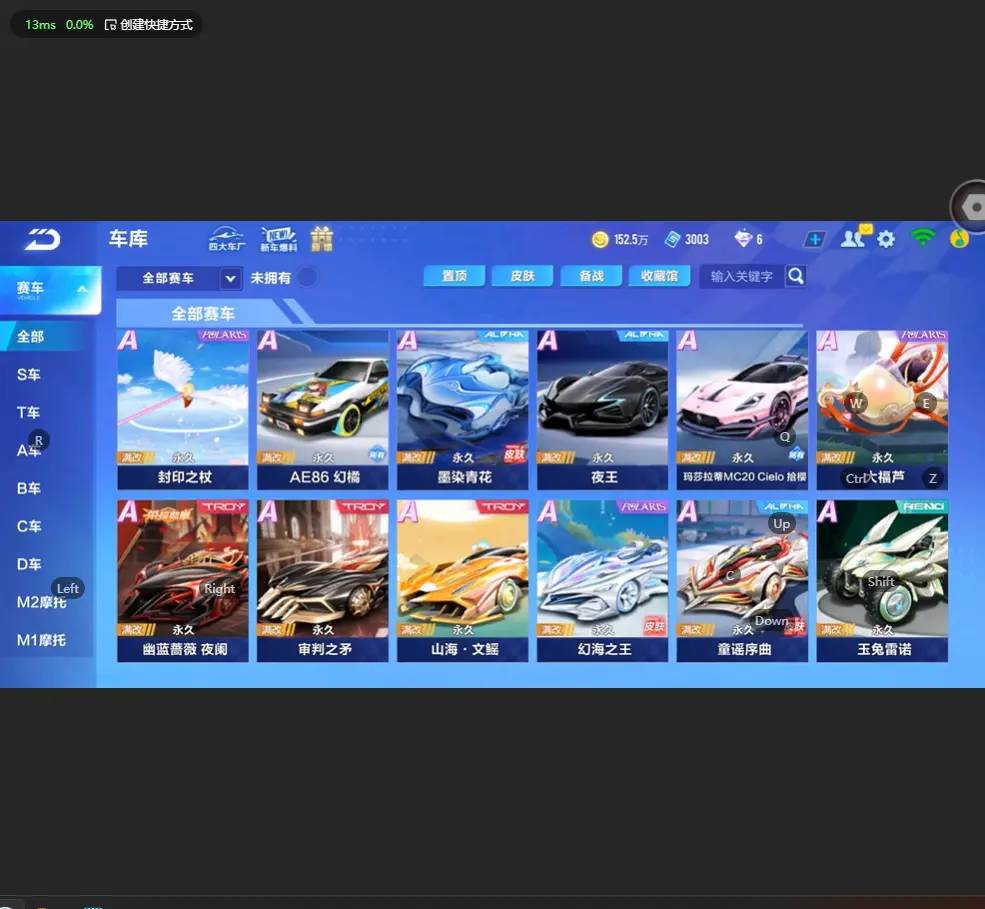Select the 幽蓝蔷薇 夜阑 car card

click(183, 581)
